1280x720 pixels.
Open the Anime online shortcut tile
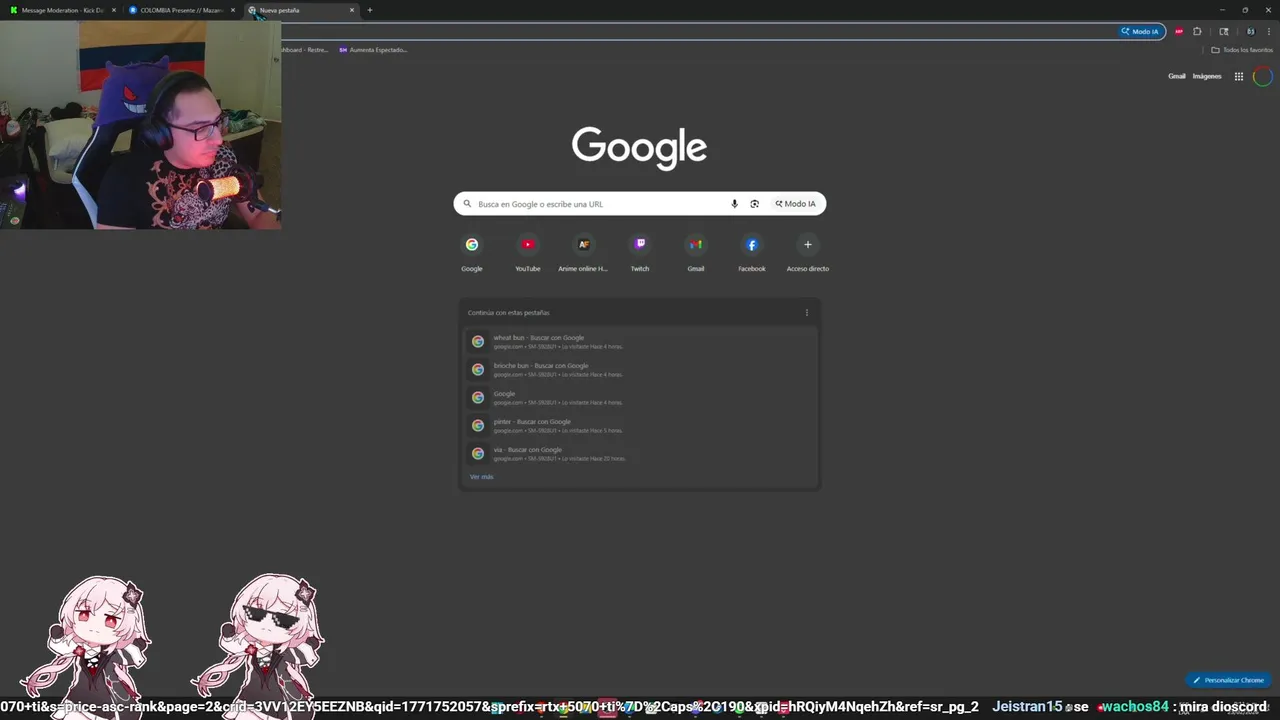pos(583,252)
